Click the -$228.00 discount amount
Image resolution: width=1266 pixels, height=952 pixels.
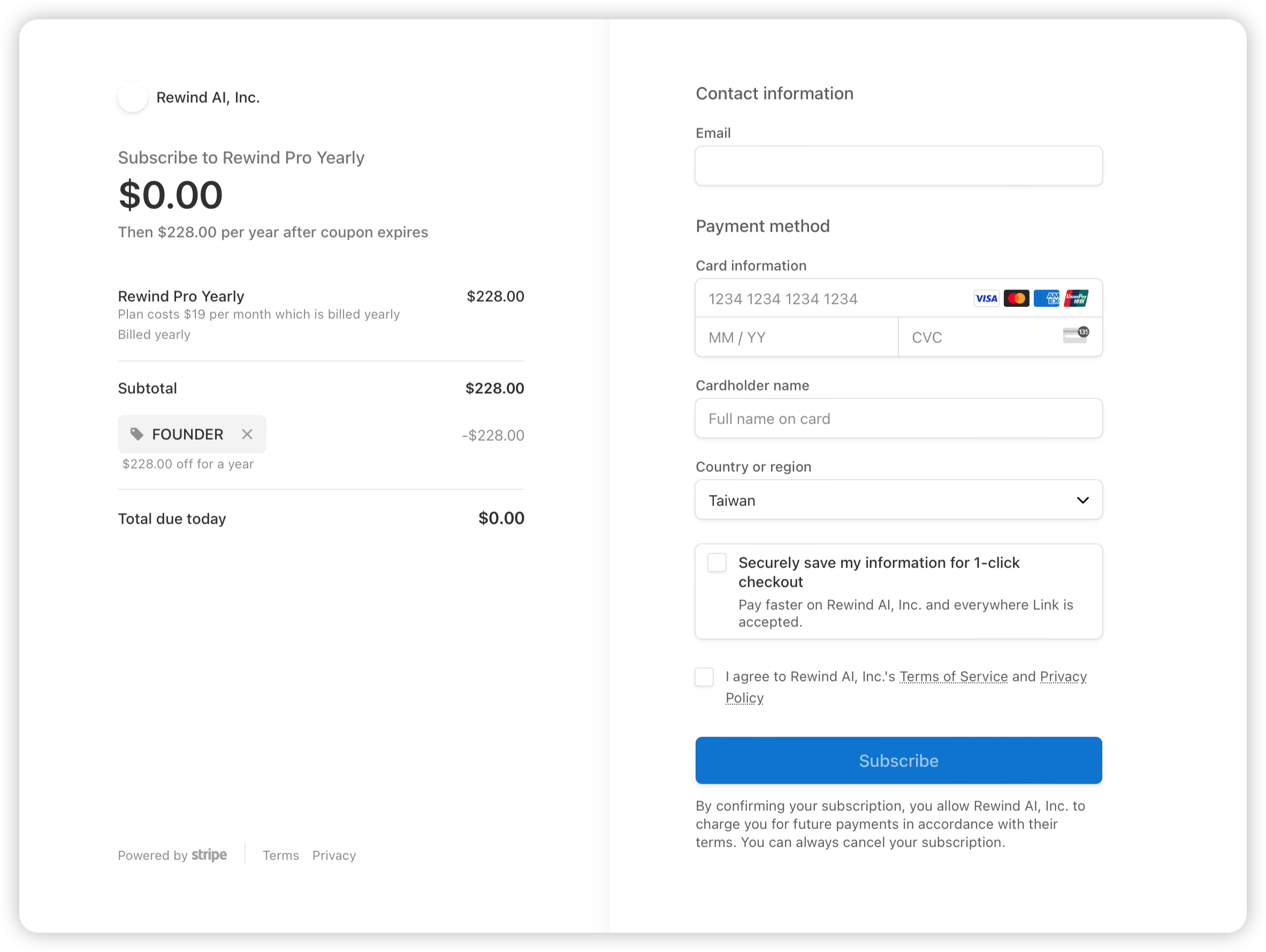pyautogui.click(x=493, y=435)
